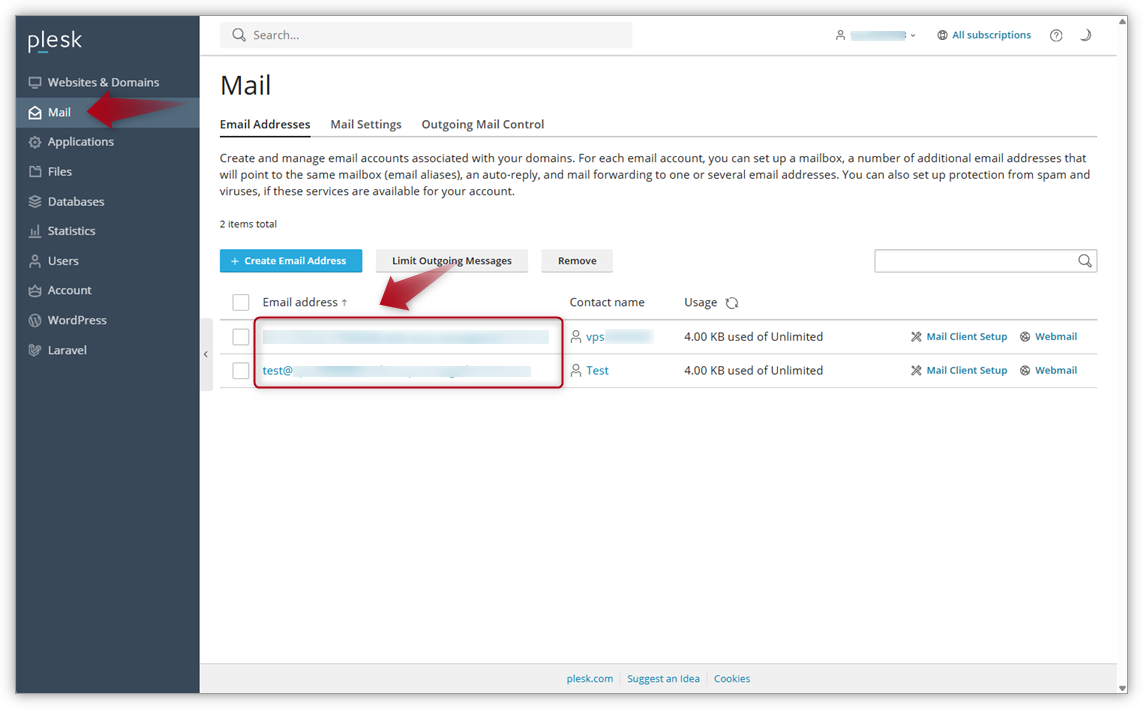Screen dimensions: 1143x709
Task: Open Mail Client Setup for the first mailbox
Action: [966, 336]
